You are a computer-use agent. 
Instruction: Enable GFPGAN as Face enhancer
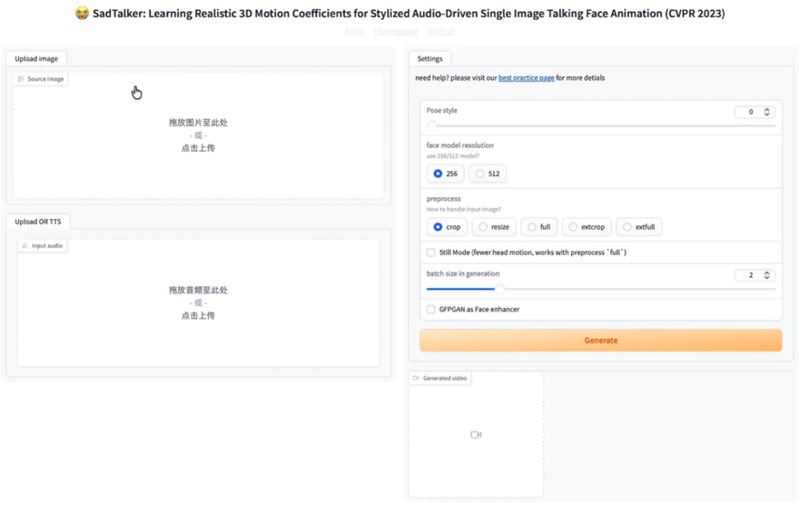pyautogui.click(x=431, y=310)
